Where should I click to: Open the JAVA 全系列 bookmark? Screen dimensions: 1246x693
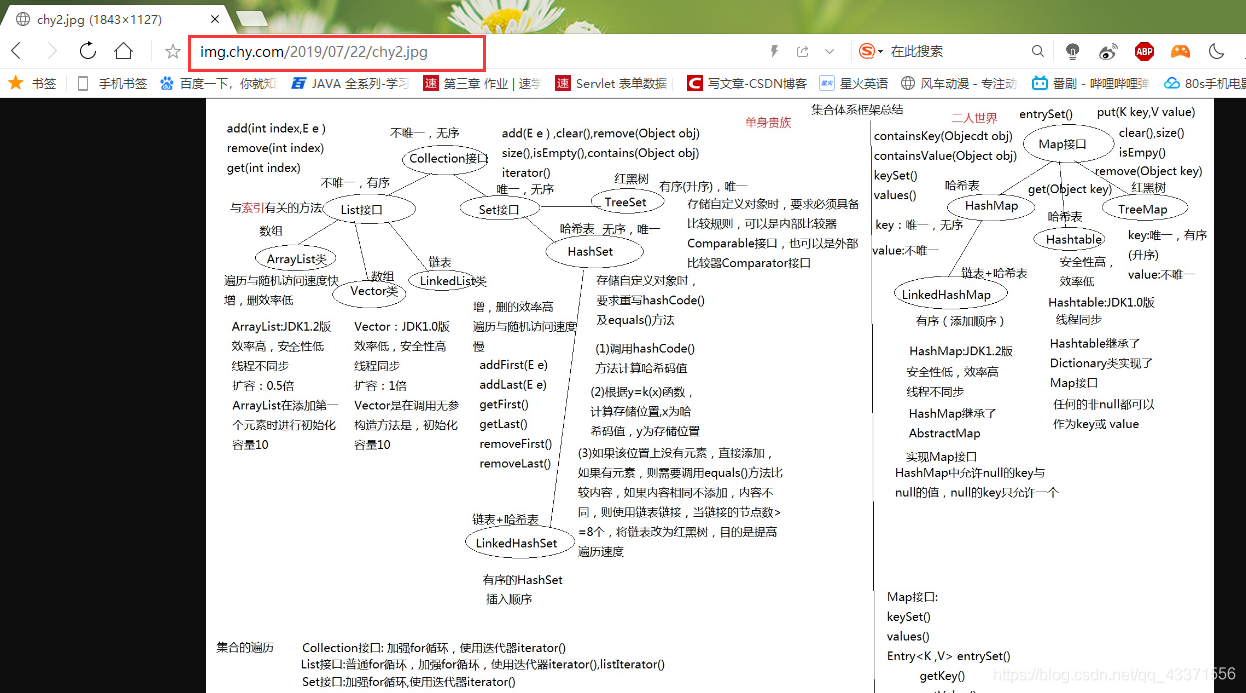pyautogui.click(x=350, y=83)
